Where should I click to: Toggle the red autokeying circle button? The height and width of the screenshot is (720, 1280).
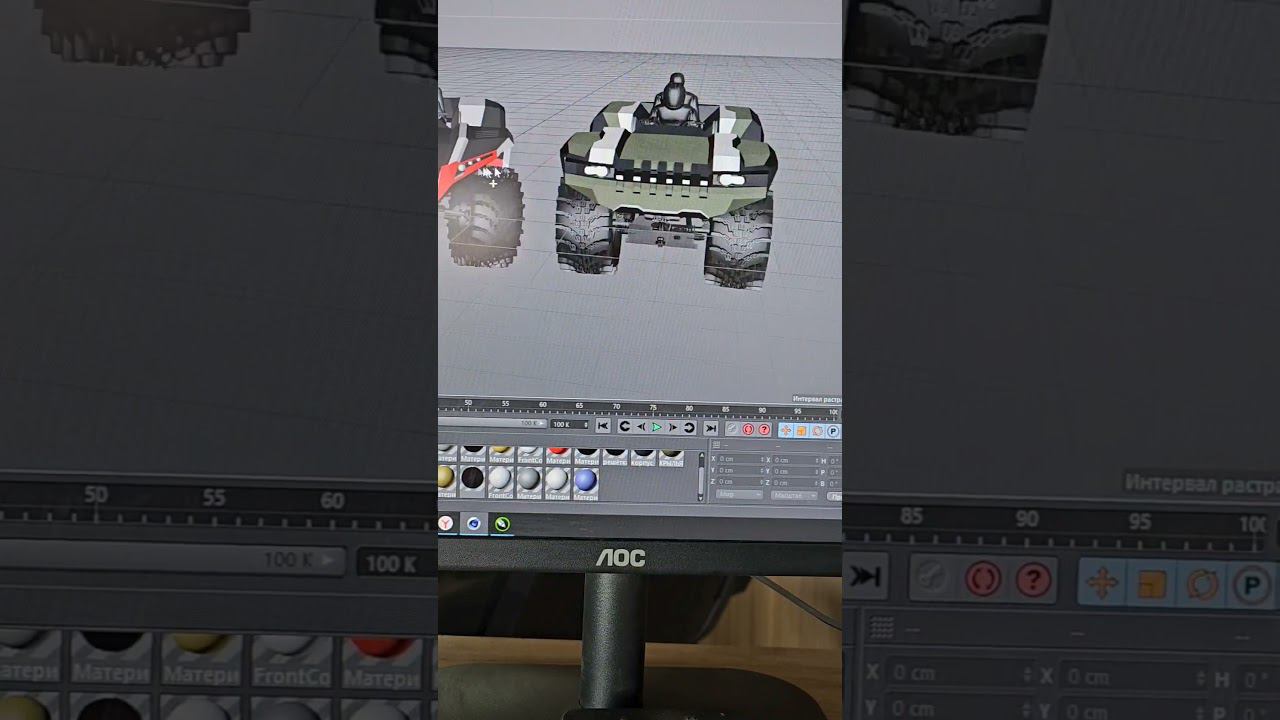748,430
